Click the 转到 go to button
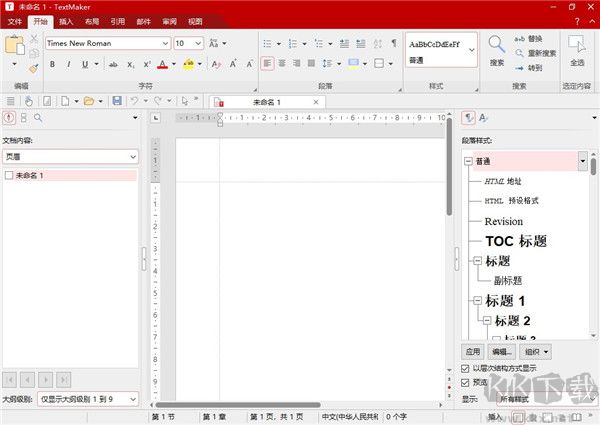The width and height of the screenshot is (600, 425). click(x=528, y=68)
